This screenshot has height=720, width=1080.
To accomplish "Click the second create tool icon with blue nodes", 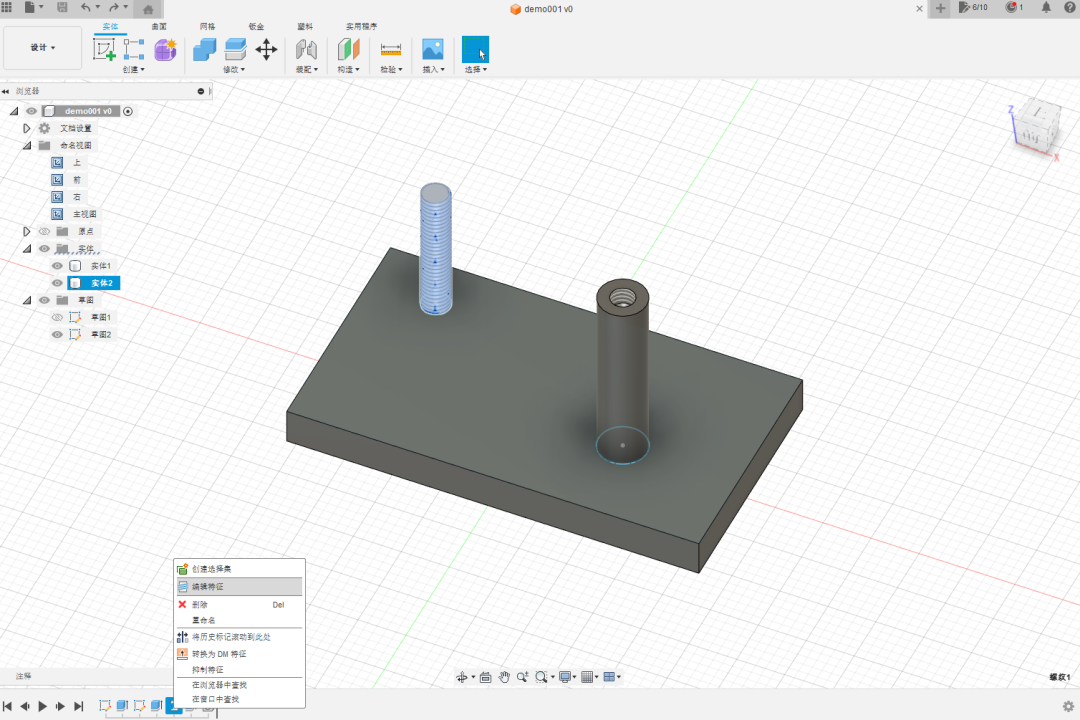I will point(134,50).
